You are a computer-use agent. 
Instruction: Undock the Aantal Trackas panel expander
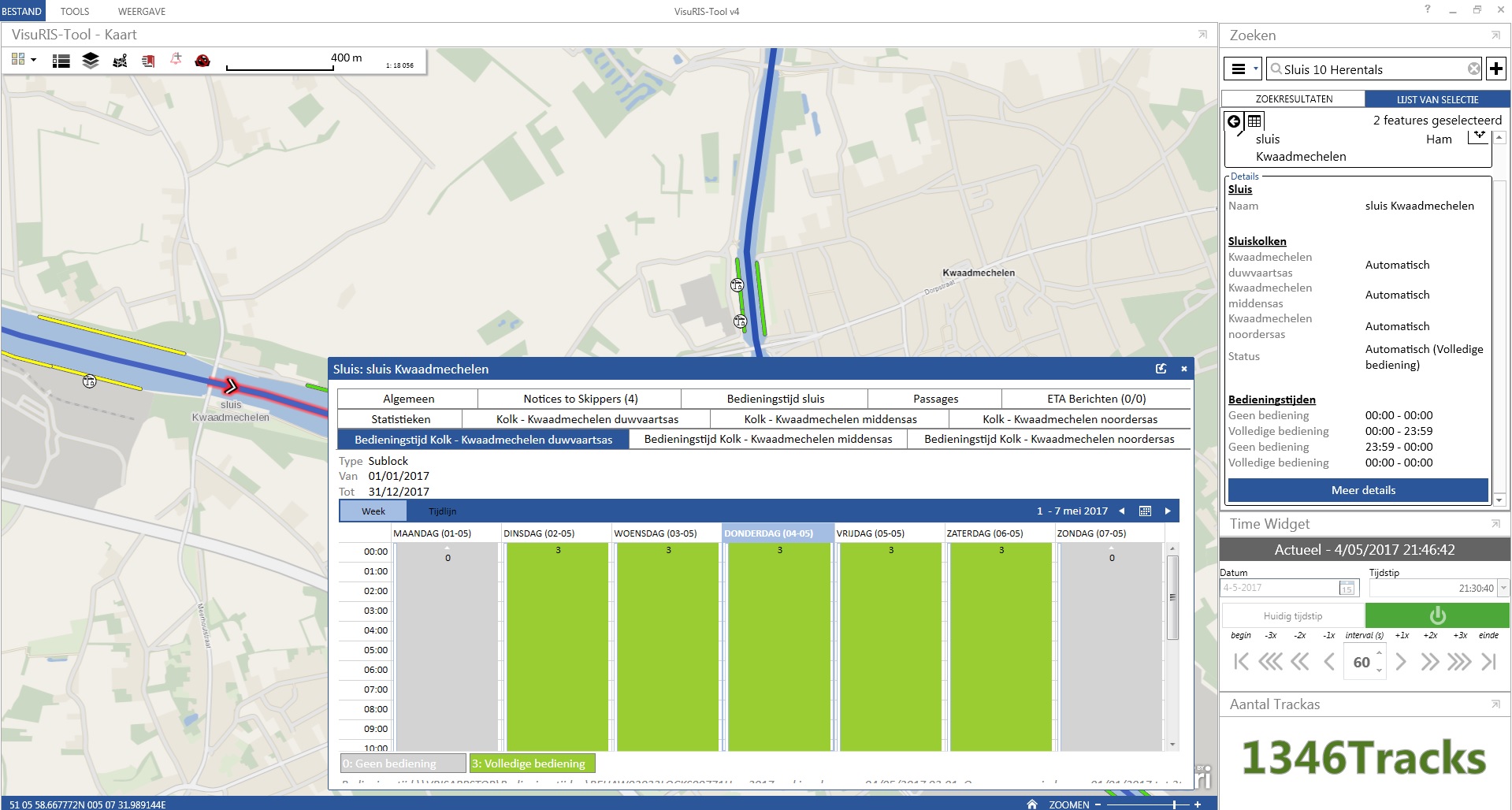[x=1495, y=704]
